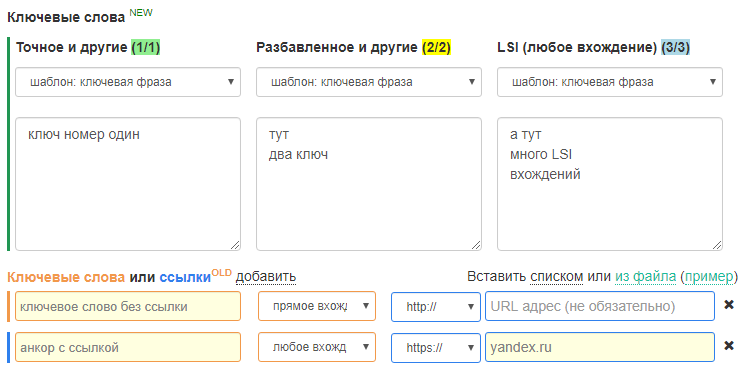
Task: Click resize grip of 'два ключ' textarea
Action: [x=476, y=245]
